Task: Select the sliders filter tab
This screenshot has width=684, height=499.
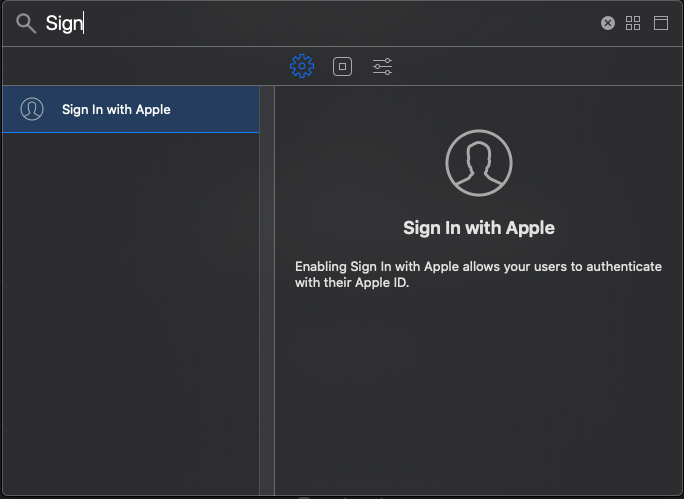Action: 383,66
